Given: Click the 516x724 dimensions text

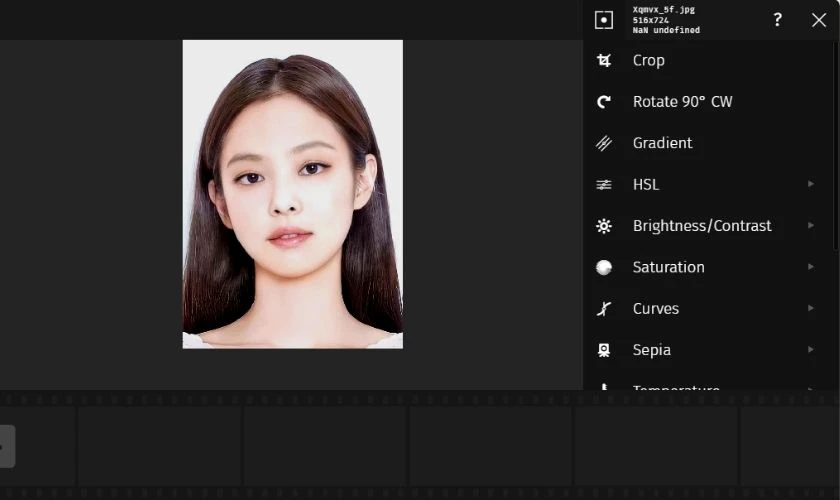Looking at the screenshot, I should (x=651, y=20).
